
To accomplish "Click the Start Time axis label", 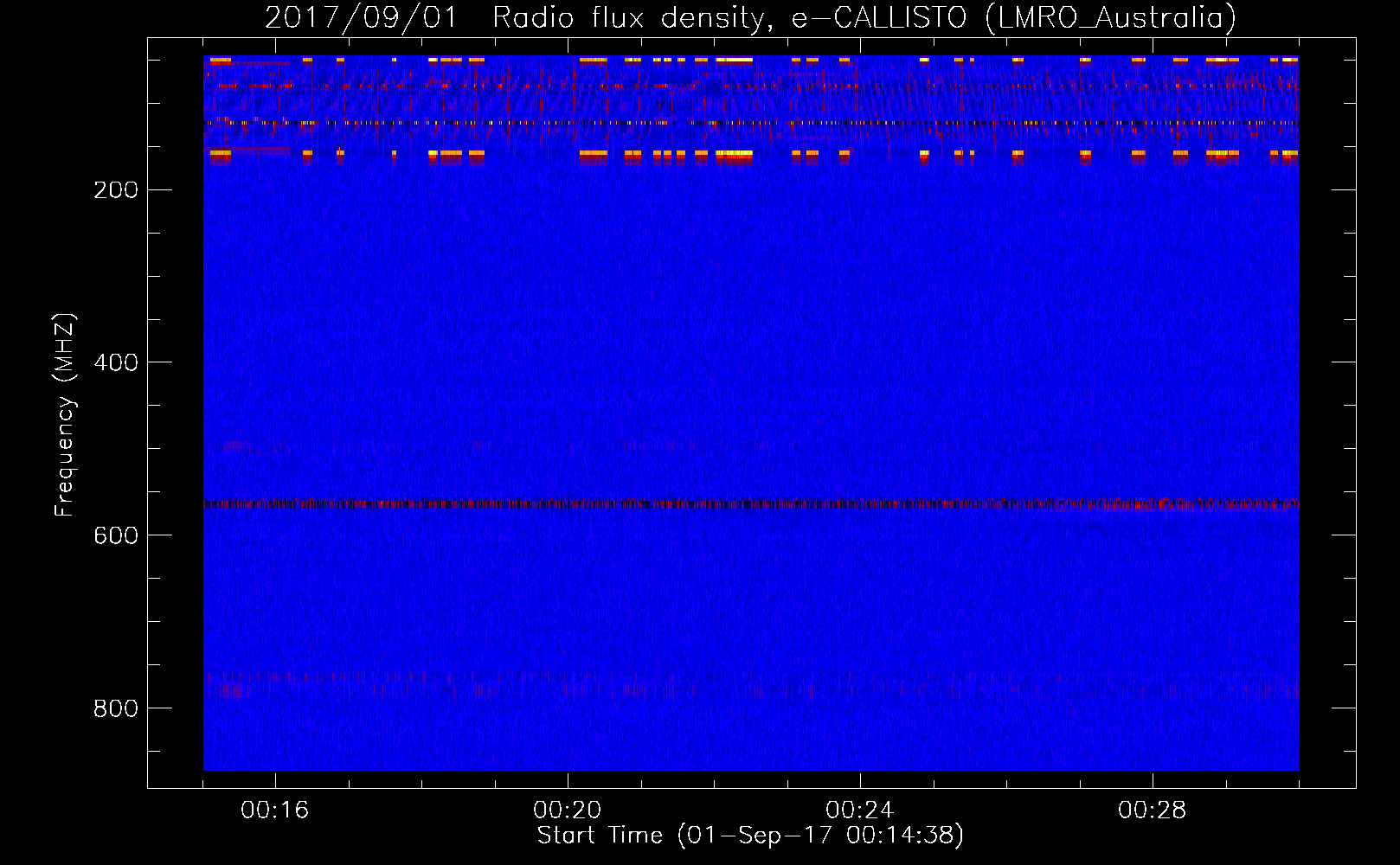I will pyautogui.click(x=750, y=835).
